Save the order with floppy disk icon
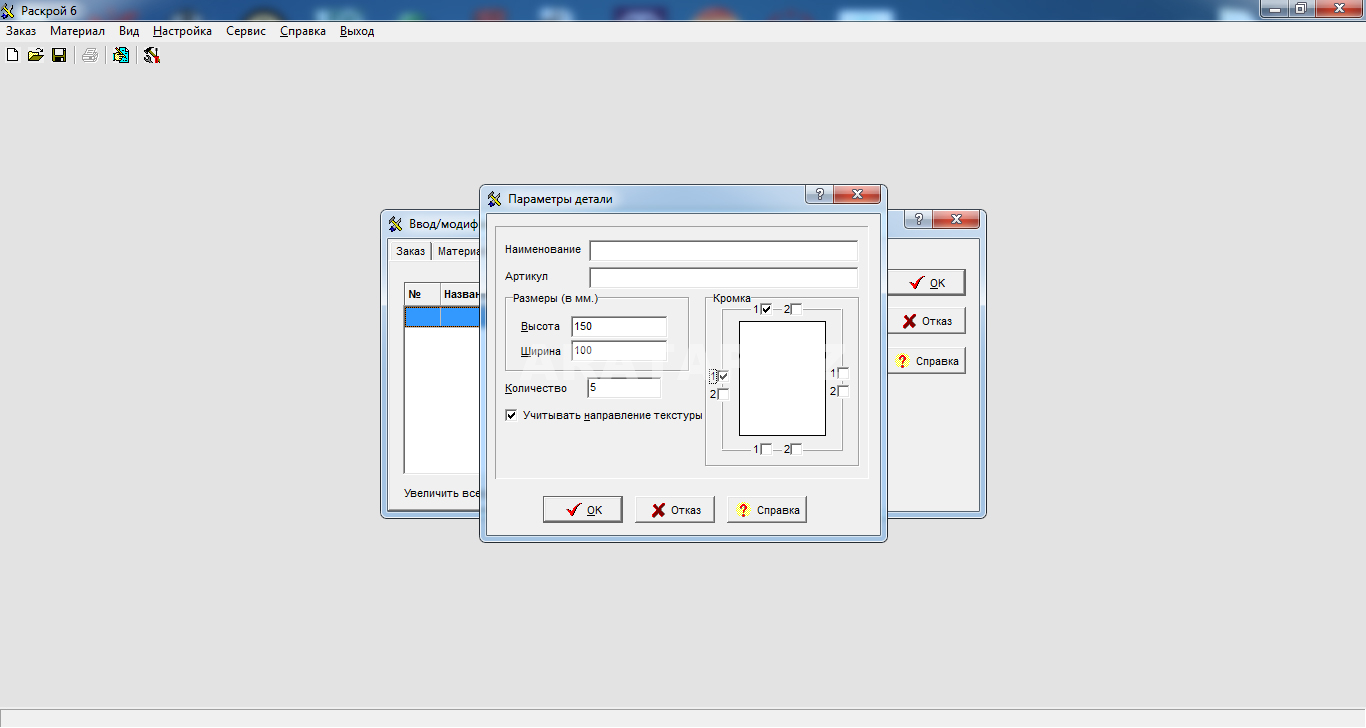1366x728 pixels. click(x=59, y=55)
